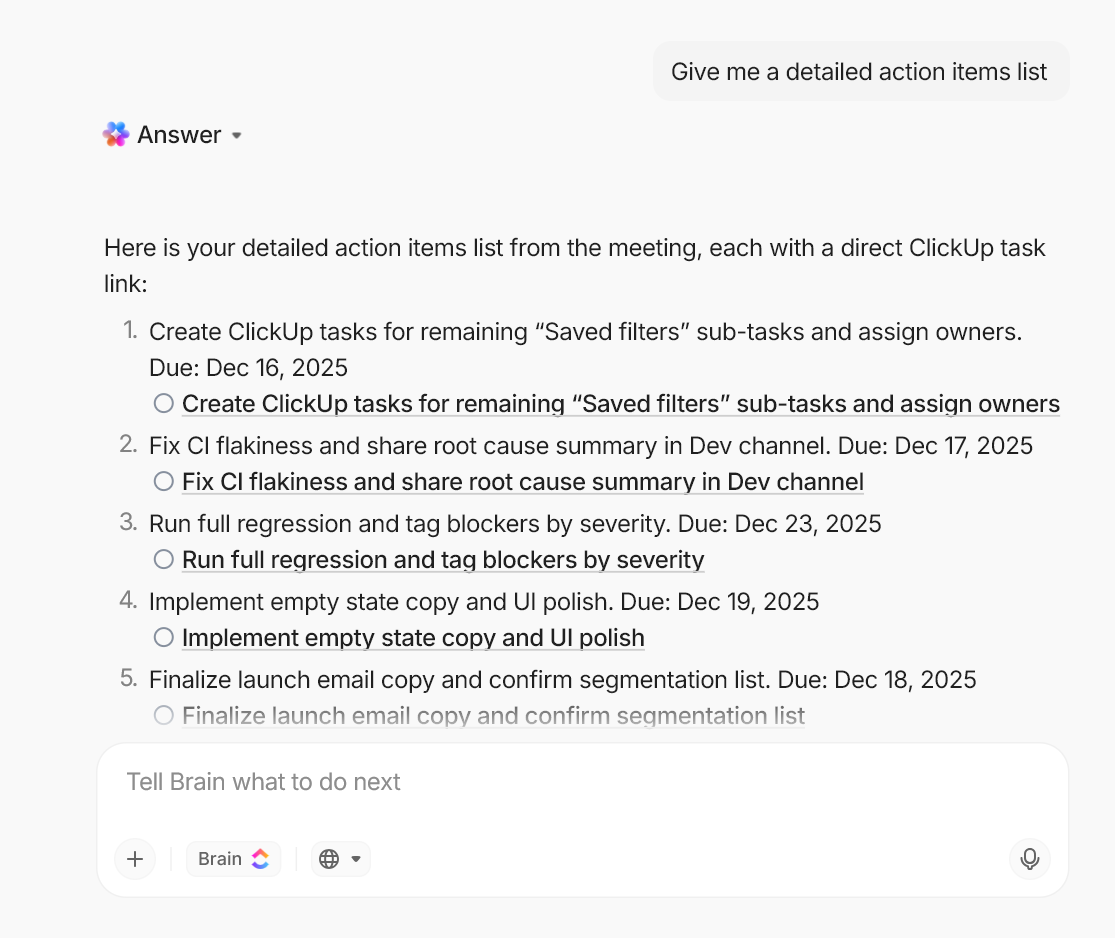Click the plus icon to add an attachment
The width and height of the screenshot is (1115, 938).
(135, 858)
